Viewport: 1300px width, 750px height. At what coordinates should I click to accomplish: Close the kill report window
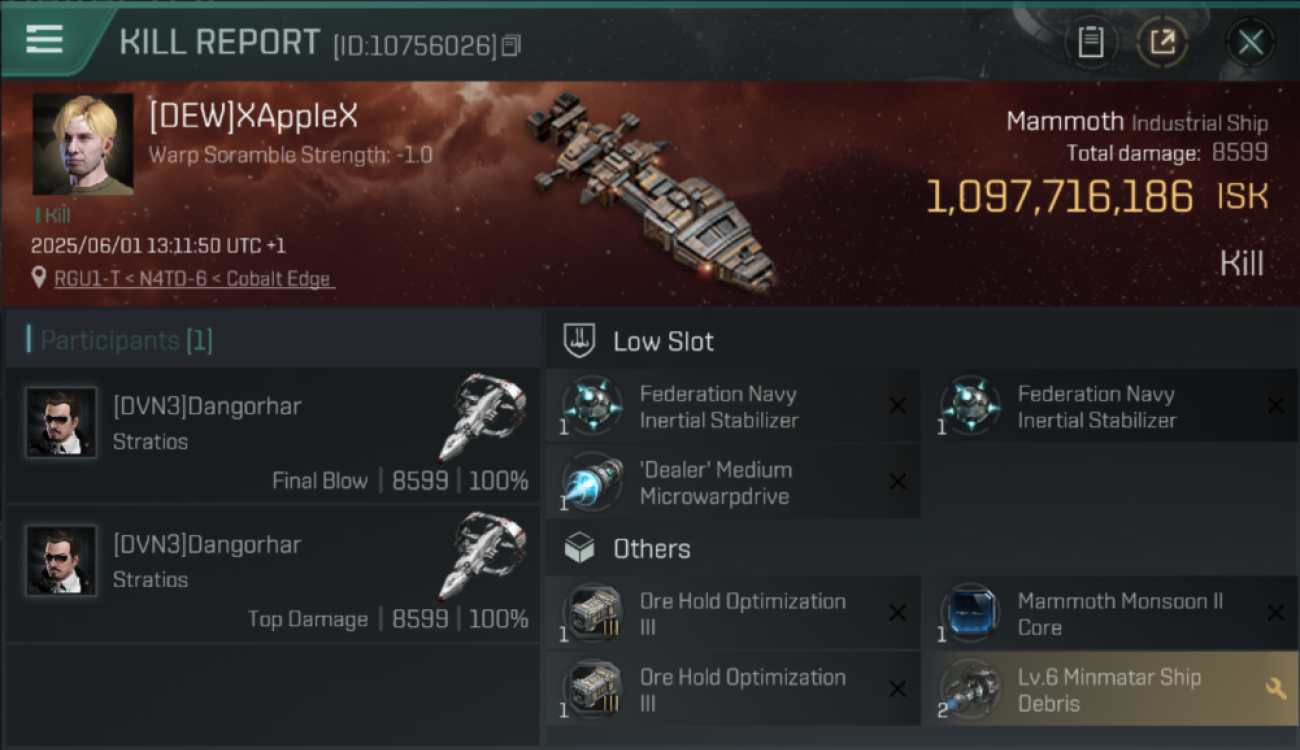(1250, 42)
